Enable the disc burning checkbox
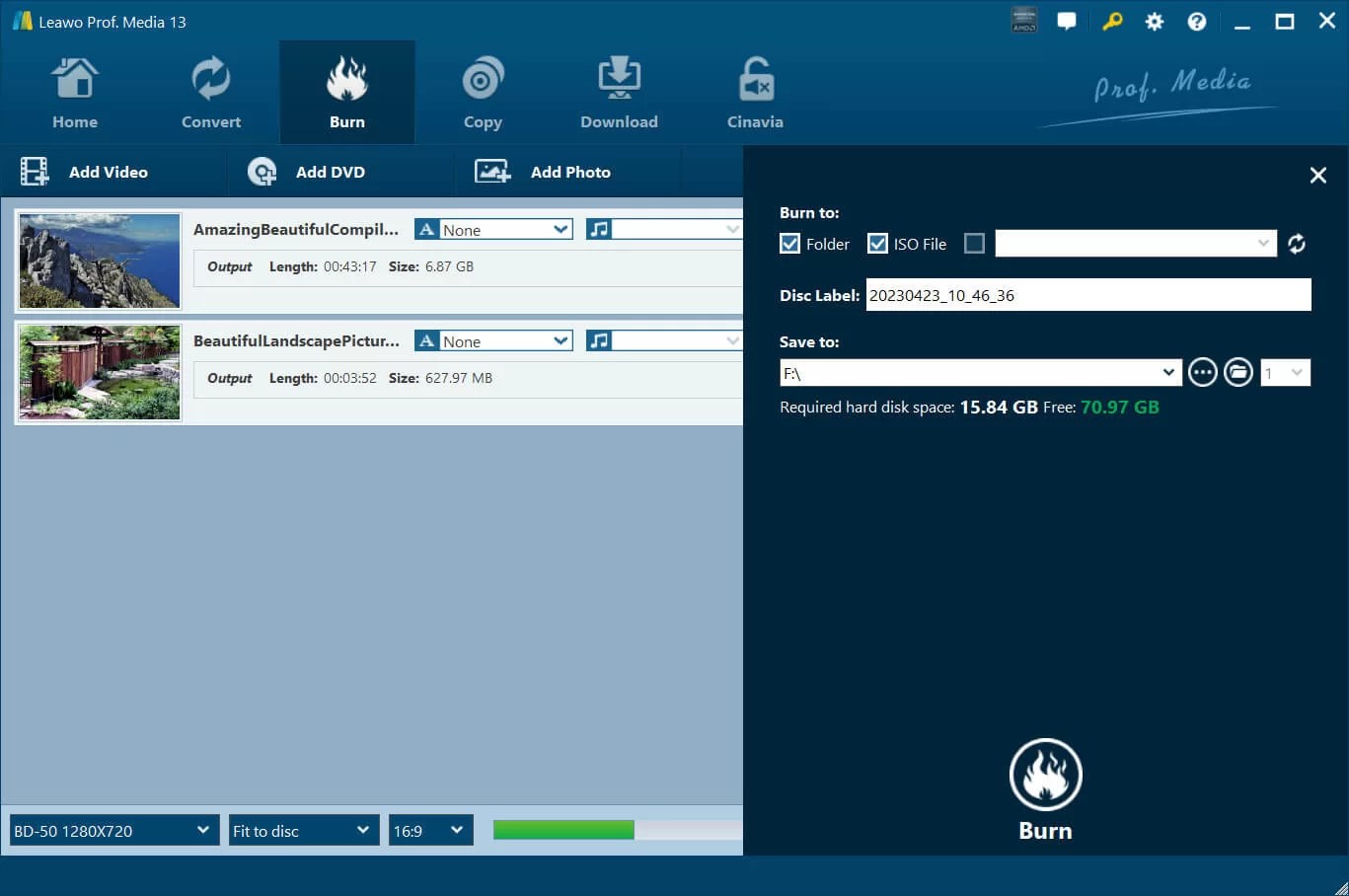The image size is (1349, 896). tap(974, 243)
